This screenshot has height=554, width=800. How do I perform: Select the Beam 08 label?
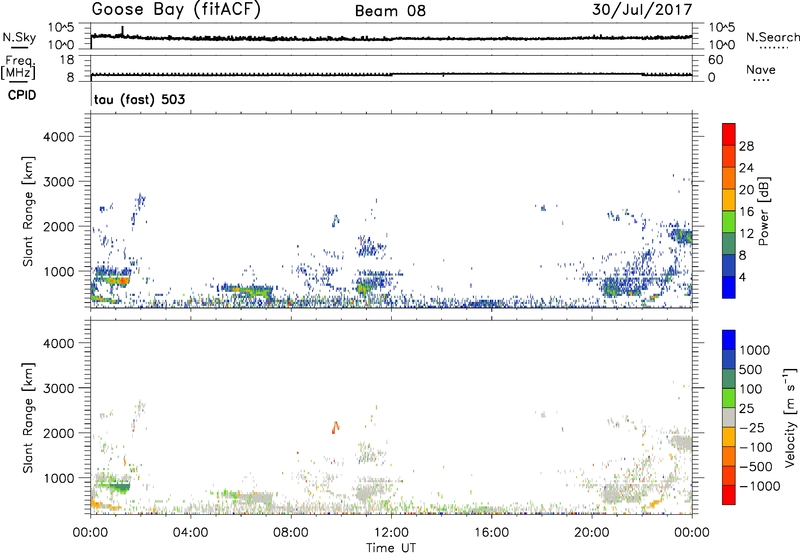click(390, 11)
